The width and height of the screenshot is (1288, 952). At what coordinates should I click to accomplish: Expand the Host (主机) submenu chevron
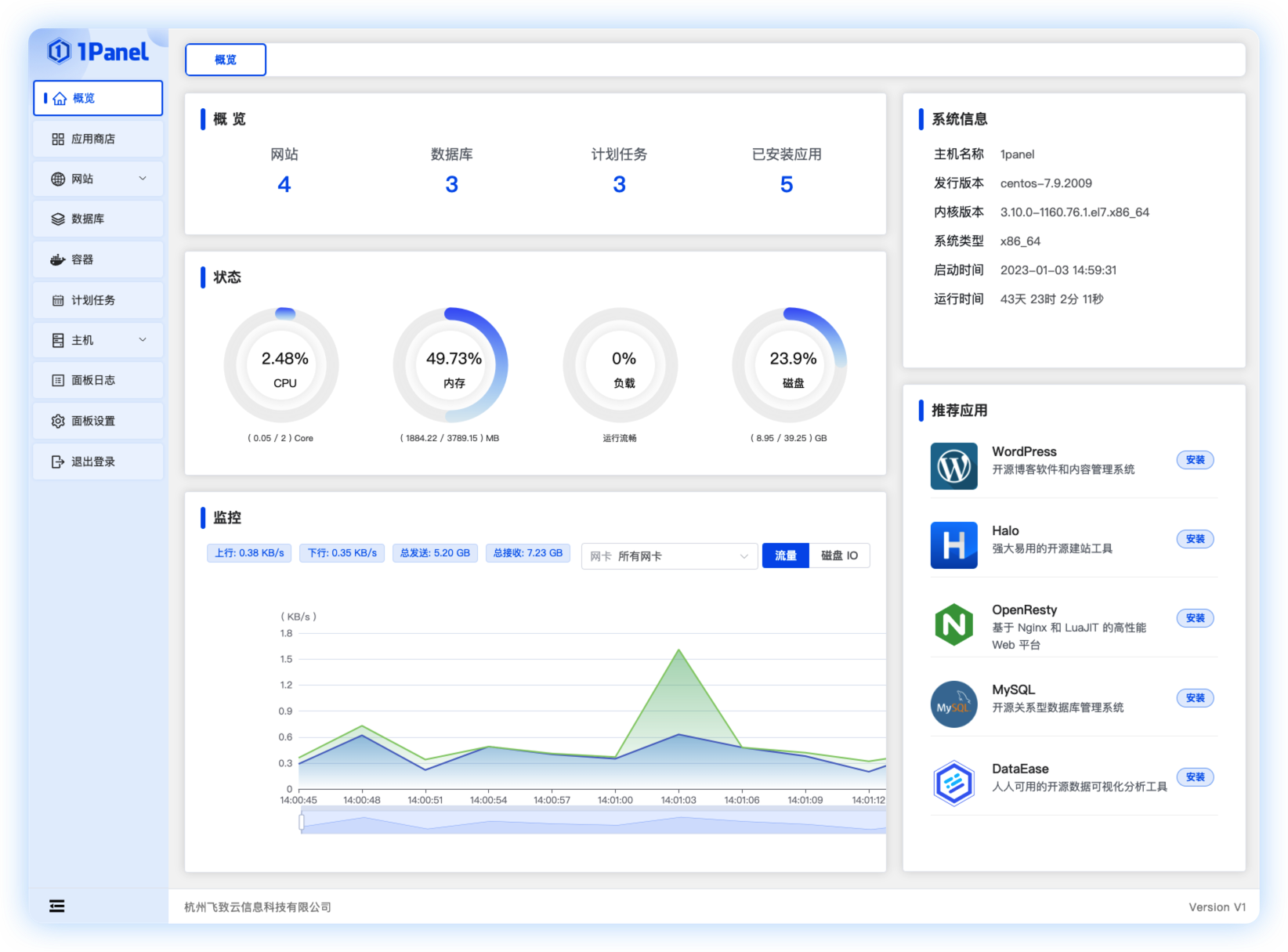point(143,339)
